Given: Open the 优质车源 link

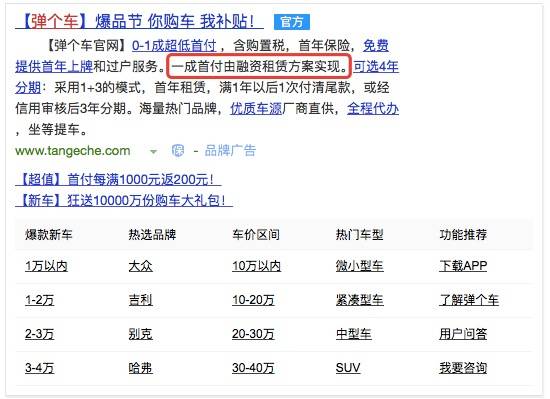Looking at the screenshot, I should click(x=256, y=109).
